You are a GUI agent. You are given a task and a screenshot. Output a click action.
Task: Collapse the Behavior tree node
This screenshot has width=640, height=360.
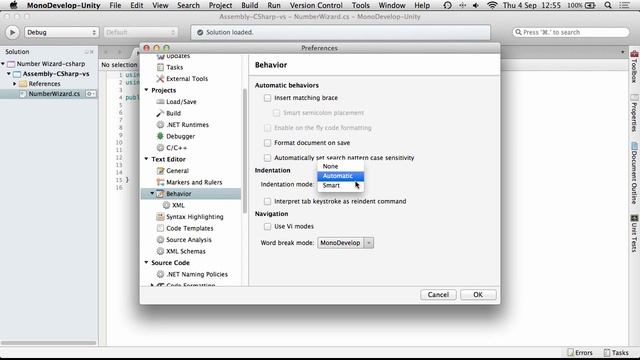click(x=152, y=193)
